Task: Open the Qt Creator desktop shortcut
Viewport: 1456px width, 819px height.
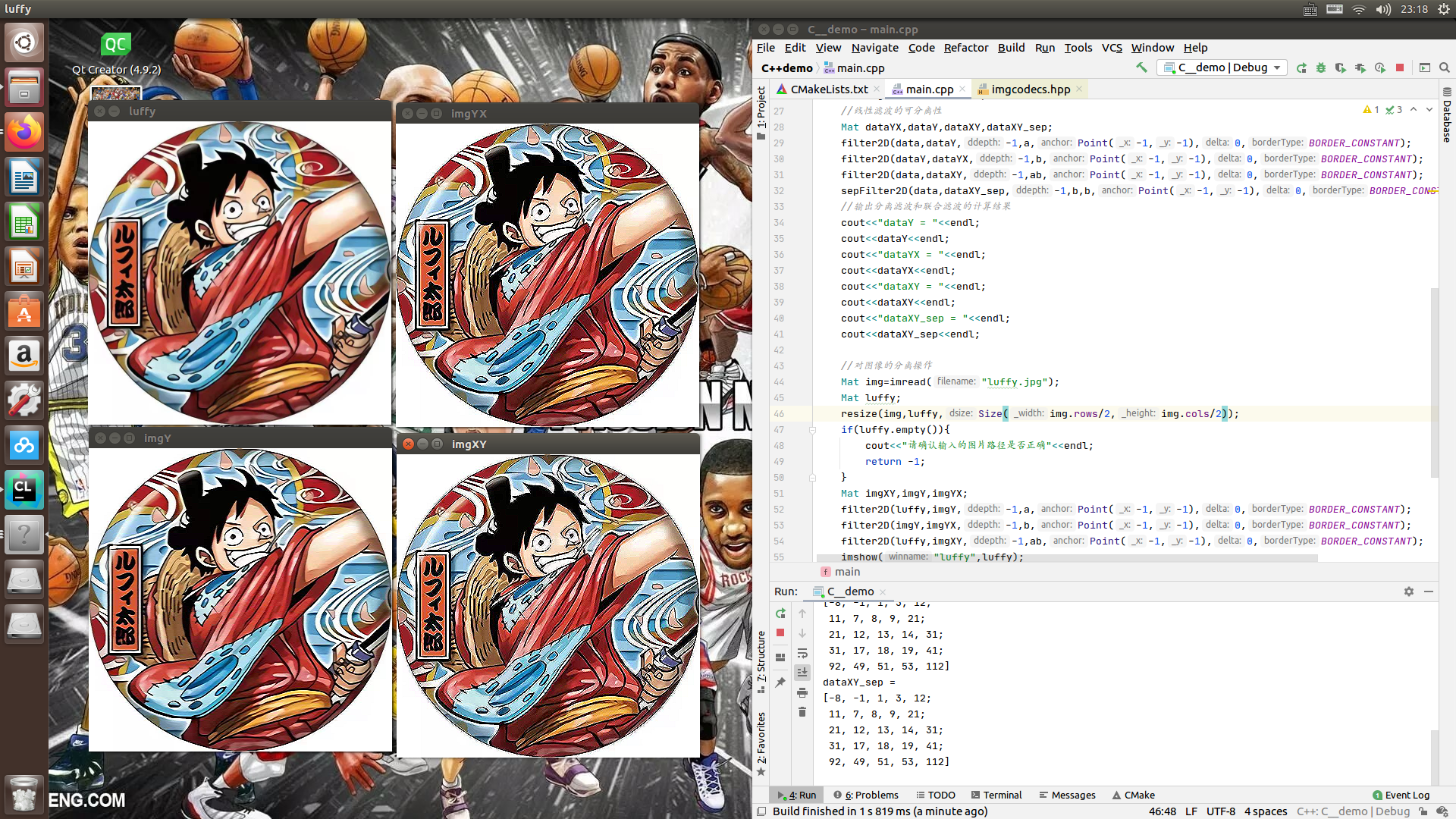Action: pyautogui.click(x=116, y=53)
